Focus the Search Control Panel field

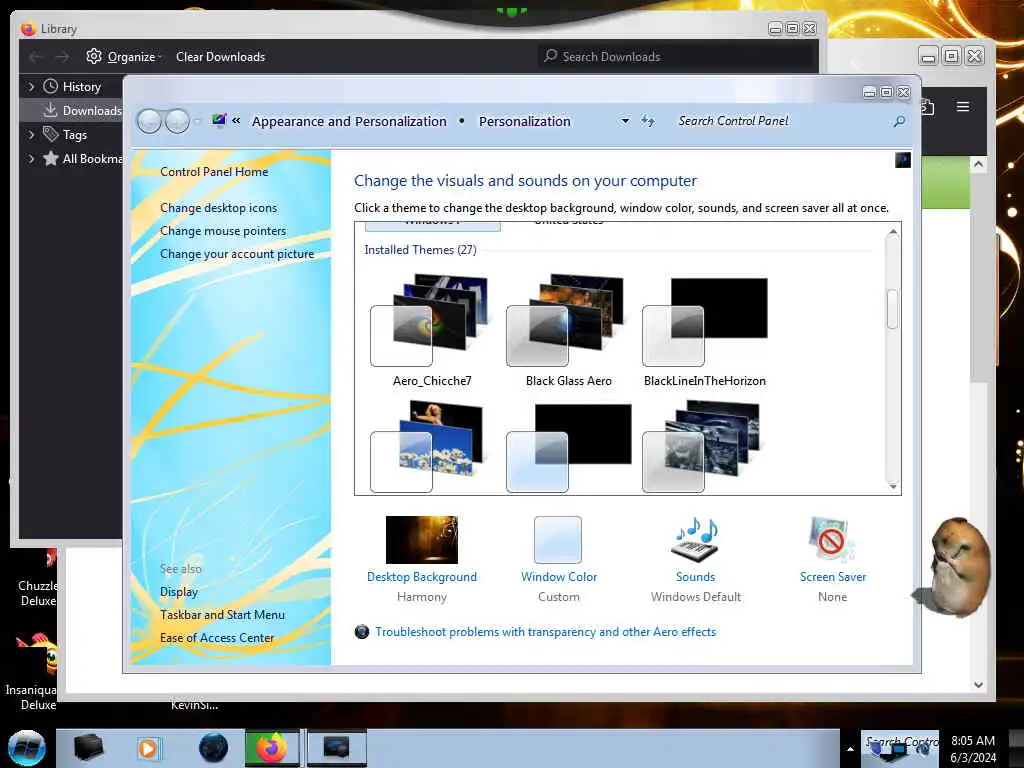[780, 121]
